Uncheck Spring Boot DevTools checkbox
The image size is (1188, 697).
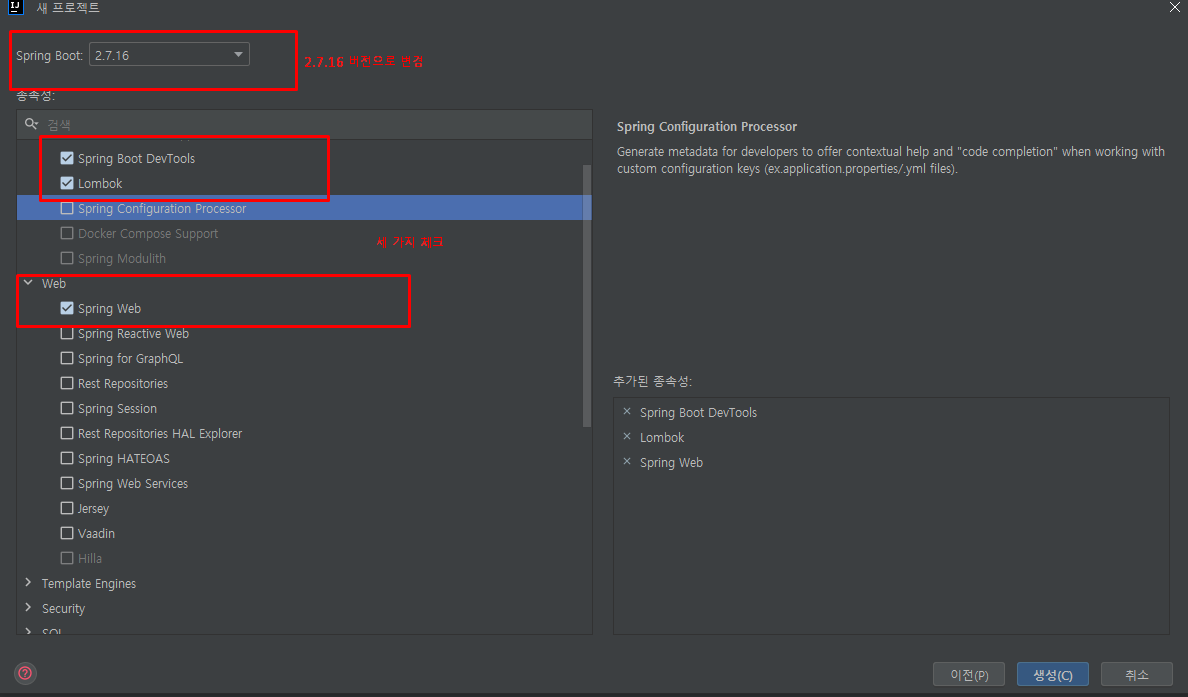67,158
